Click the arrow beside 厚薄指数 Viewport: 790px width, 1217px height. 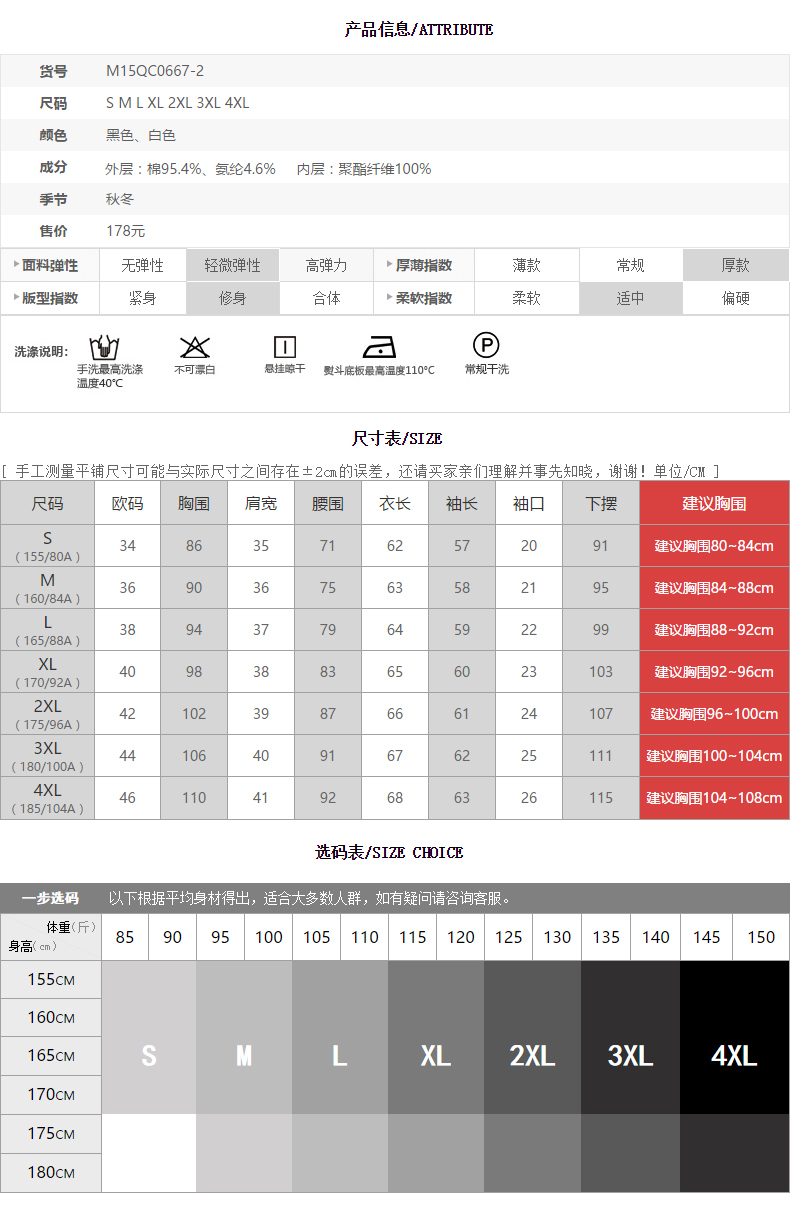389,265
